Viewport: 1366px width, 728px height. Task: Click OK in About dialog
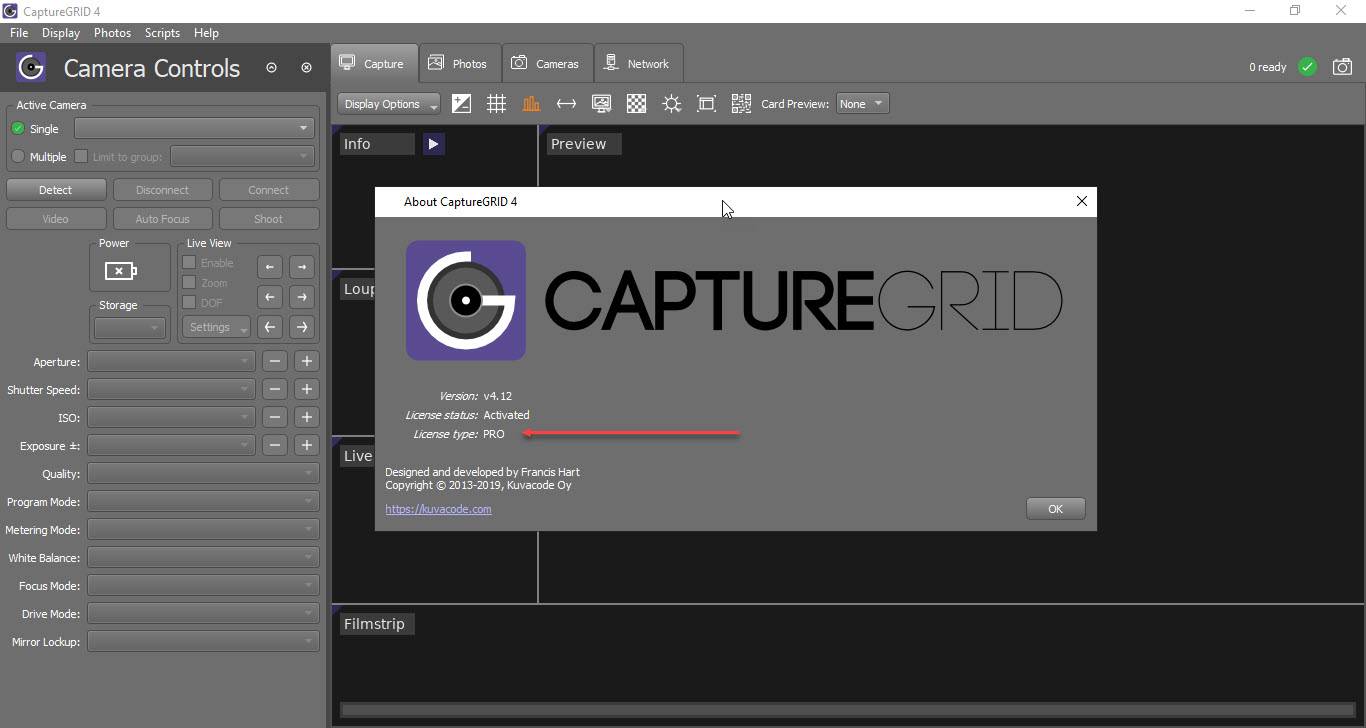[x=1055, y=509]
